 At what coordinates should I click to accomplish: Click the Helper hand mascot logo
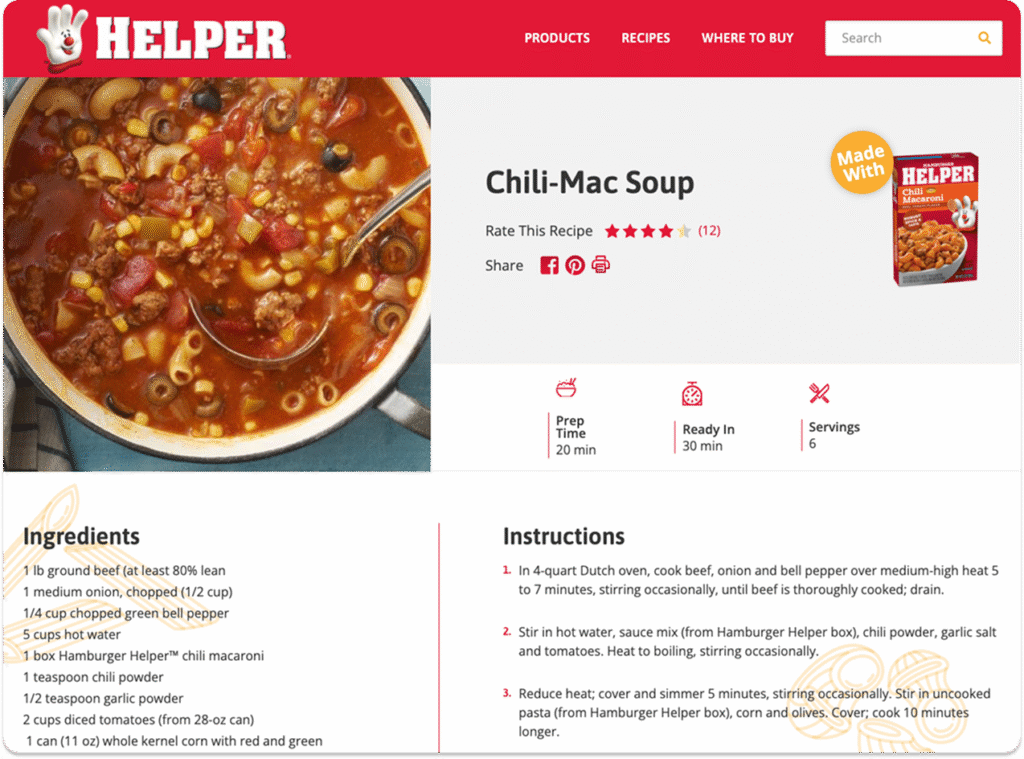click(x=61, y=37)
